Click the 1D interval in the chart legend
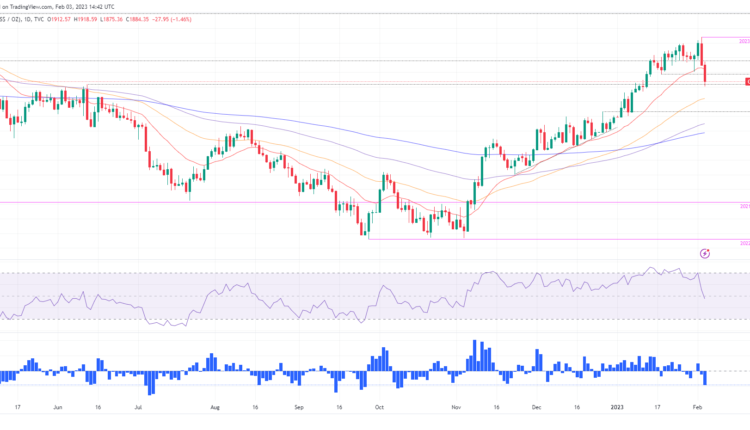 coord(24,19)
